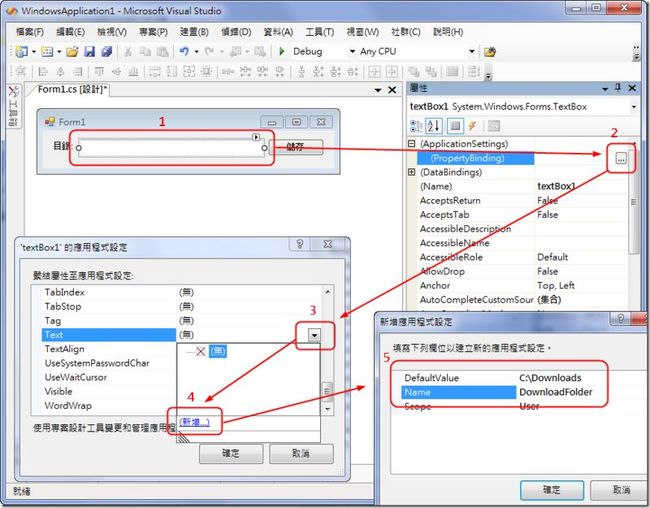Open the Text binding dropdown arrow
Screen dimensions: 650x508
314,335
